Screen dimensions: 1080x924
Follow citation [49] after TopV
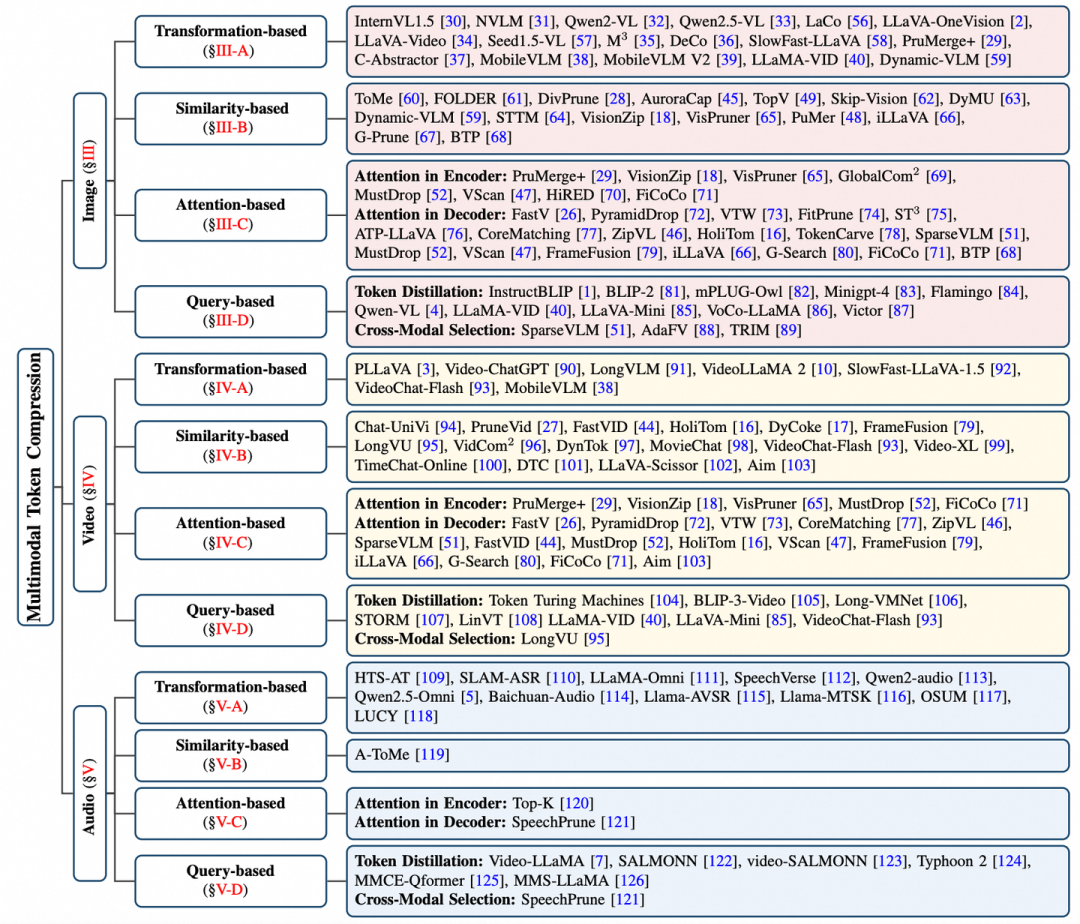pyautogui.click(x=807, y=99)
